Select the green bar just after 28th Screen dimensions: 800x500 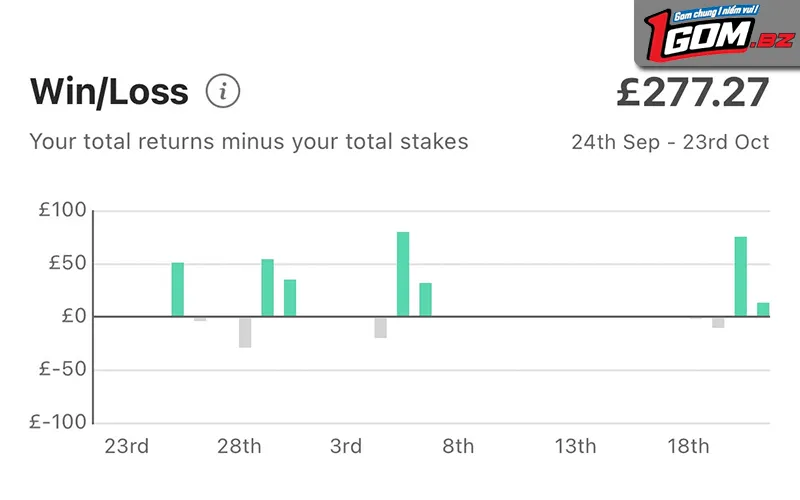267,288
